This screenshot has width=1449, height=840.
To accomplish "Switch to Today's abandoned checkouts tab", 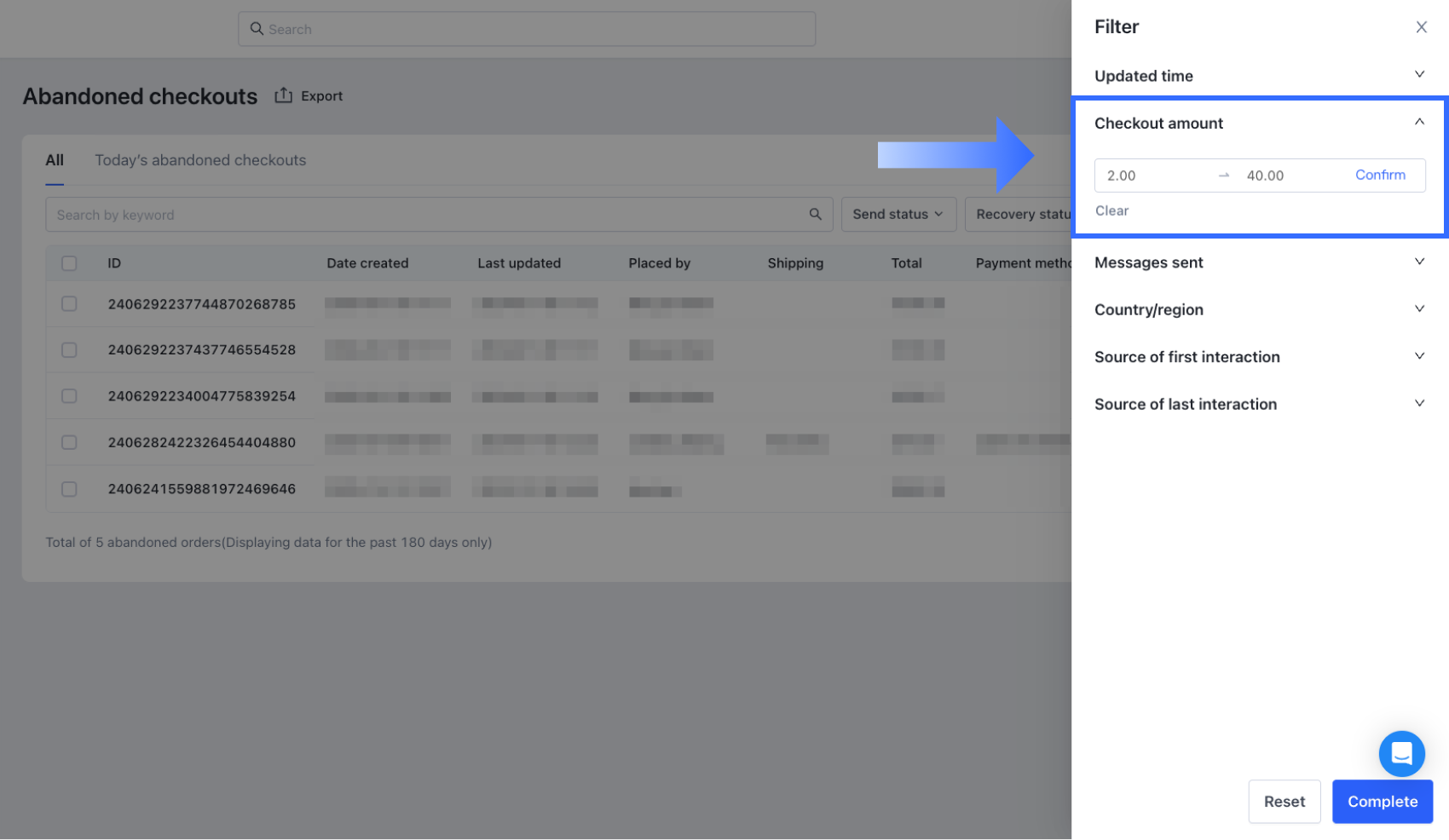I will (x=200, y=160).
